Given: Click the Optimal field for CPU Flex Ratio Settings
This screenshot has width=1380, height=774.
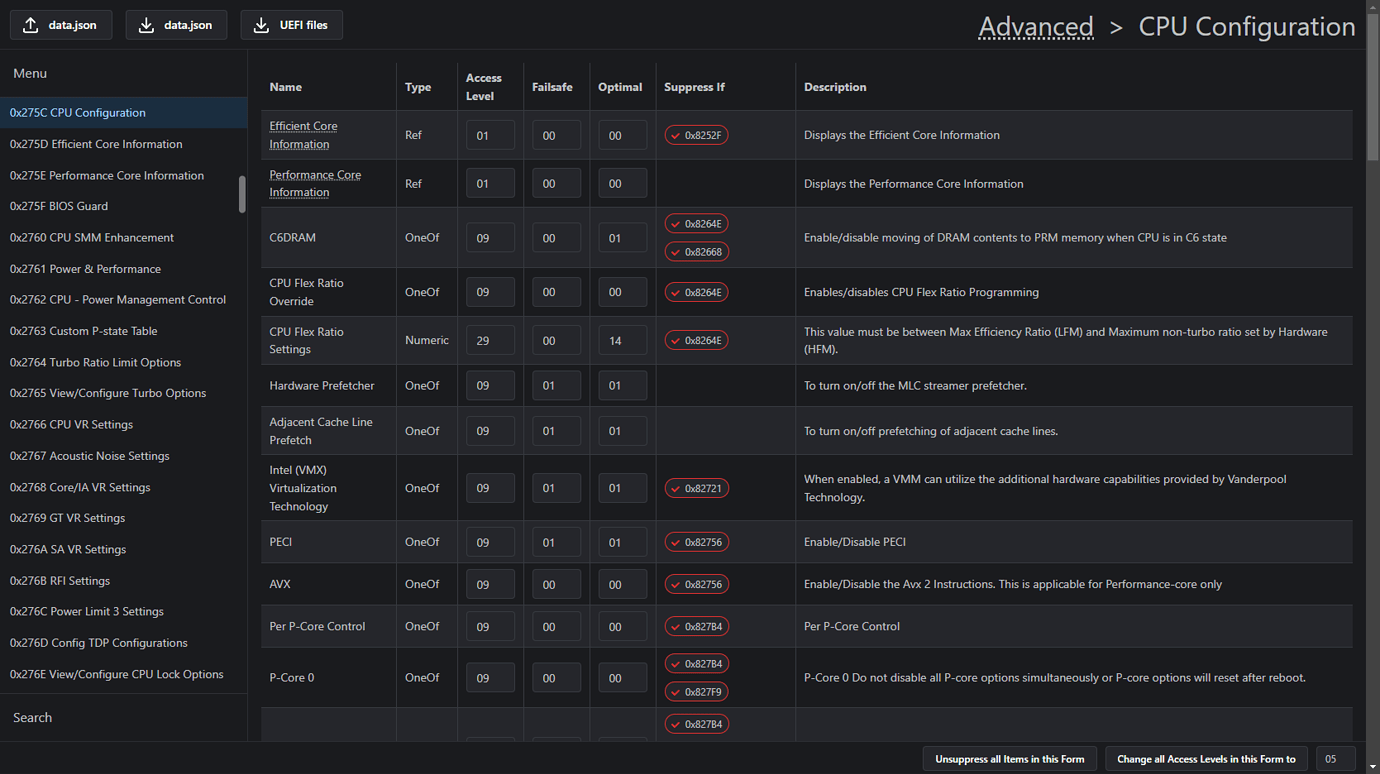Looking at the screenshot, I should pyautogui.click(x=622, y=341).
